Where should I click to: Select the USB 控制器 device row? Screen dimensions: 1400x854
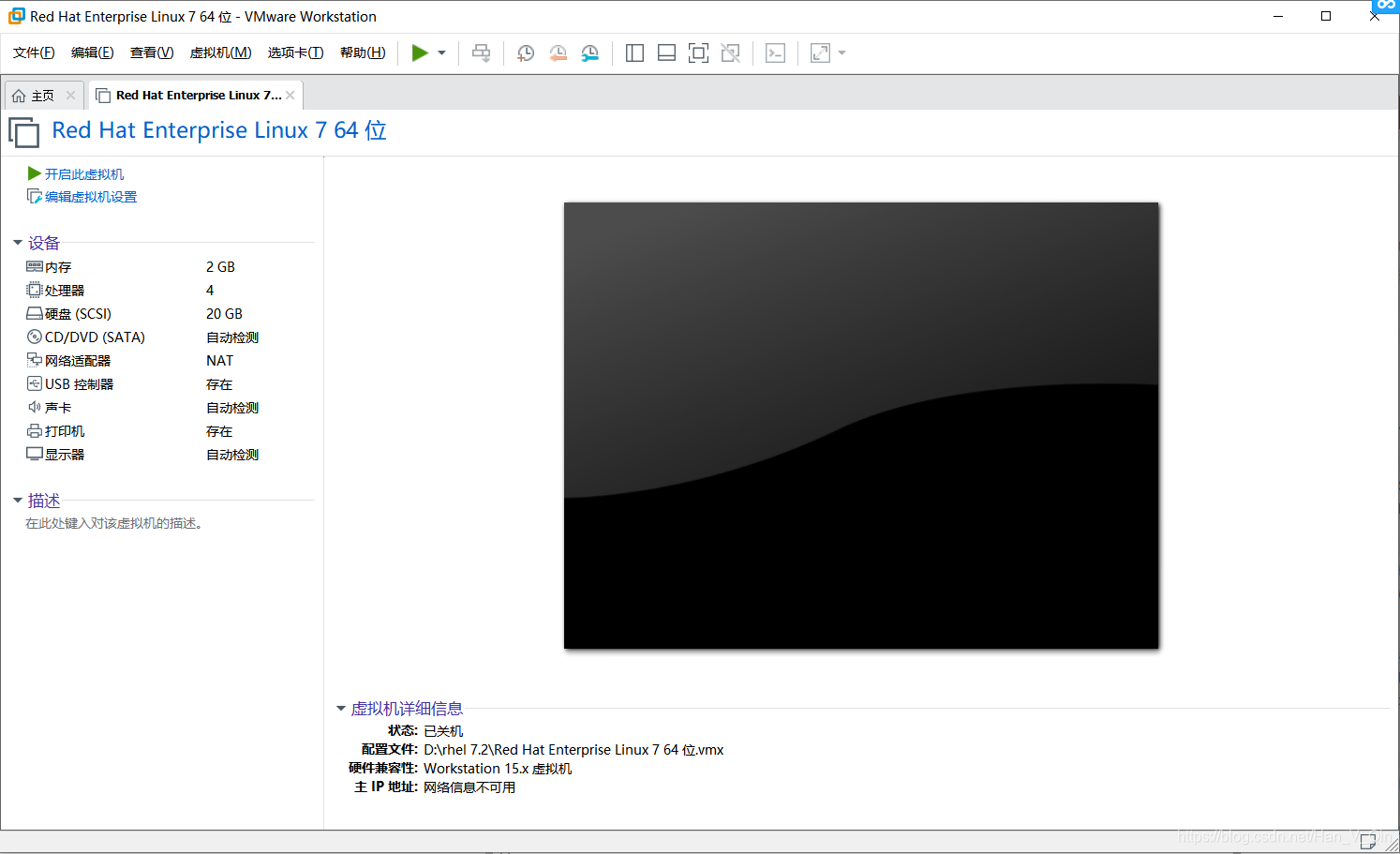[x=169, y=384]
